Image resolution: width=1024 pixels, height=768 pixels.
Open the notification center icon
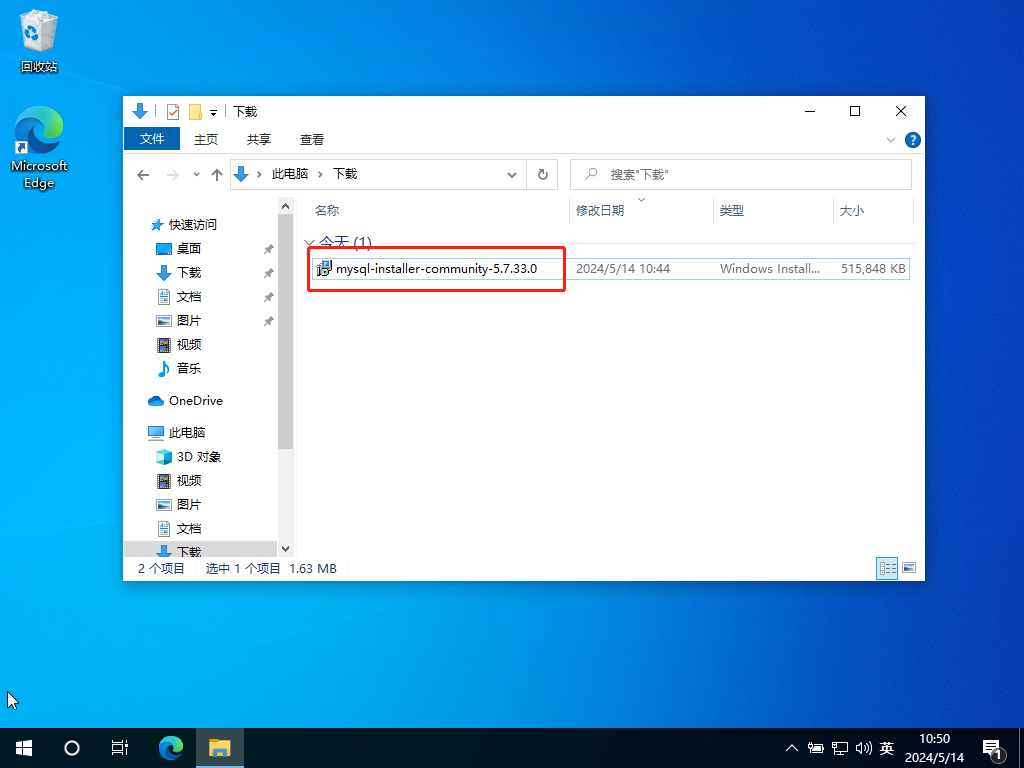(x=993, y=750)
